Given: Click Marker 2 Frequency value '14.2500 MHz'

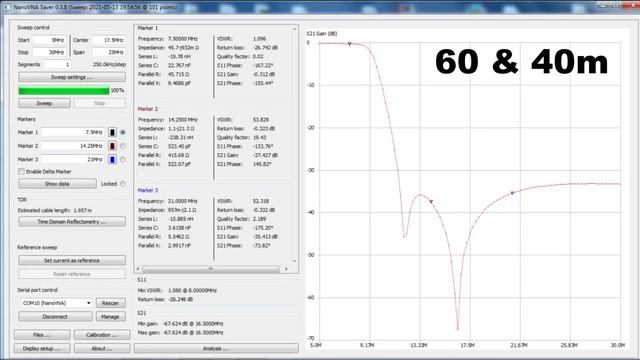Looking at the screenshot, I should [182, 120].
